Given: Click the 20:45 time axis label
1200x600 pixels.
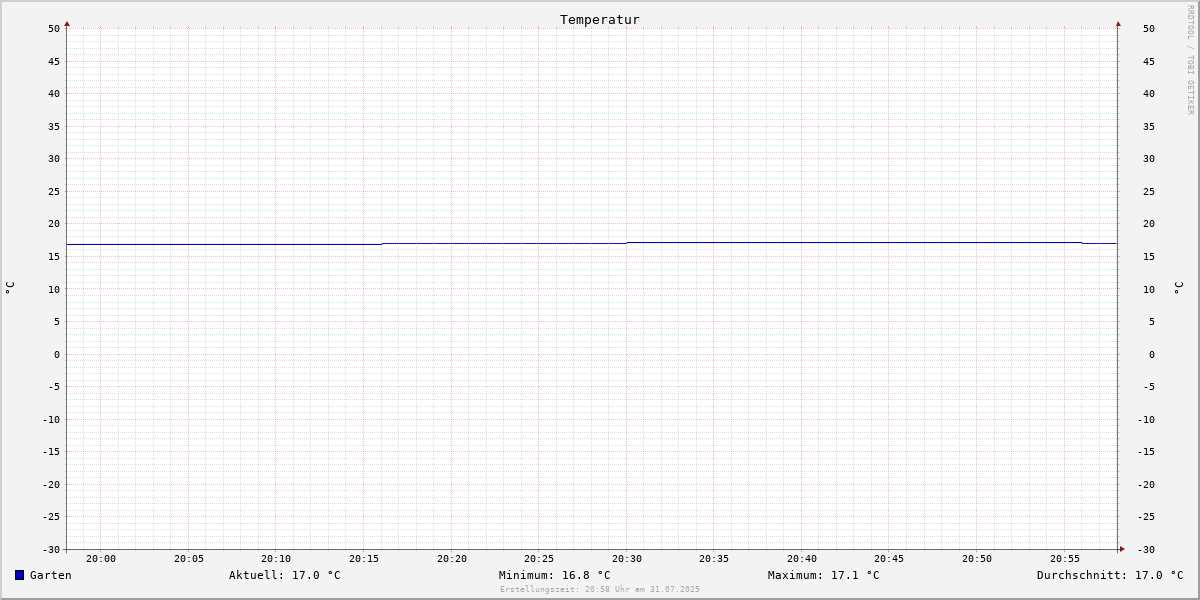Looking at the screenshot, I should [889, 559].
